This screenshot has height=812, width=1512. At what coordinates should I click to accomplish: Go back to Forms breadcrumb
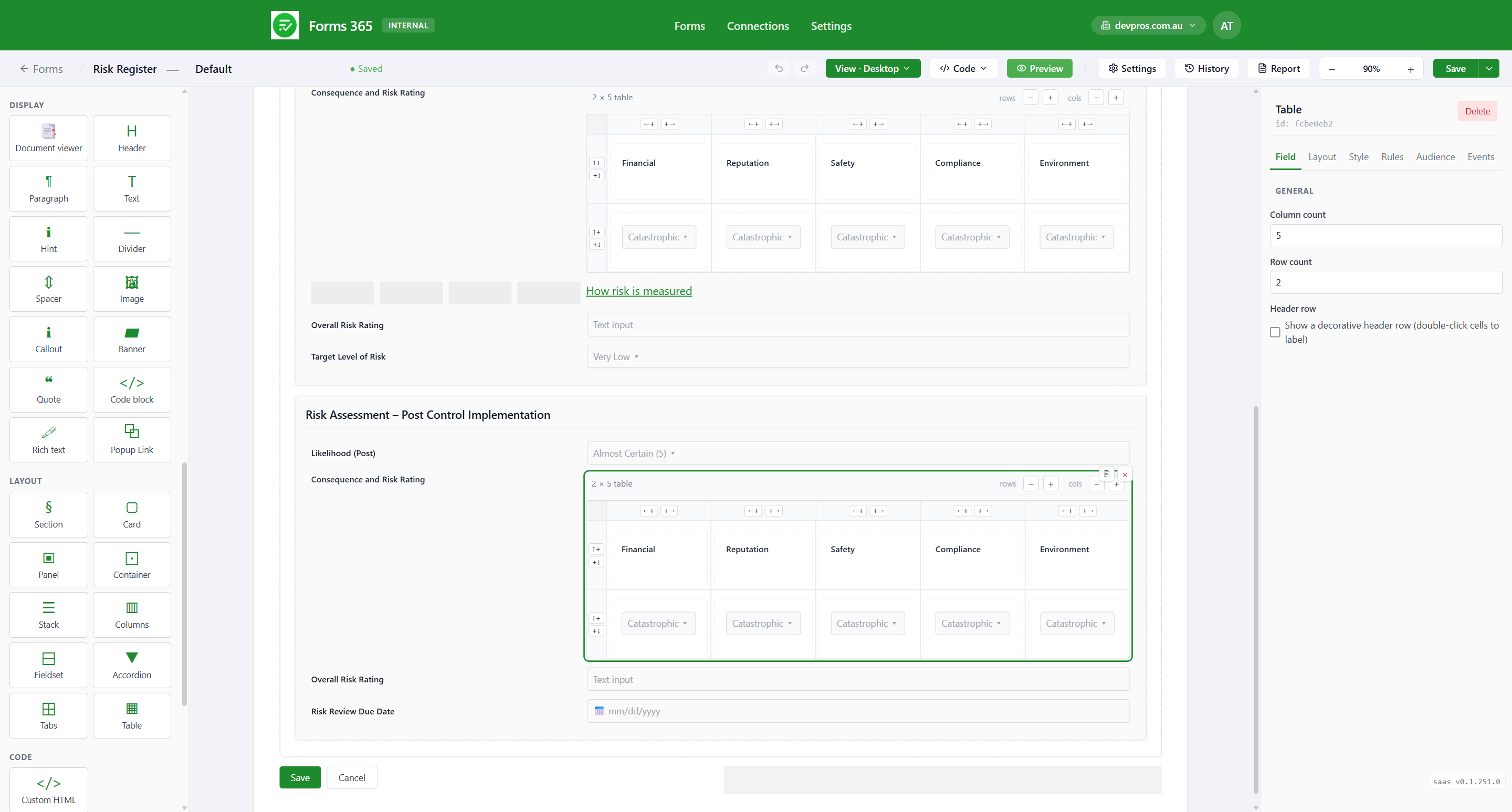coord(41,69)
